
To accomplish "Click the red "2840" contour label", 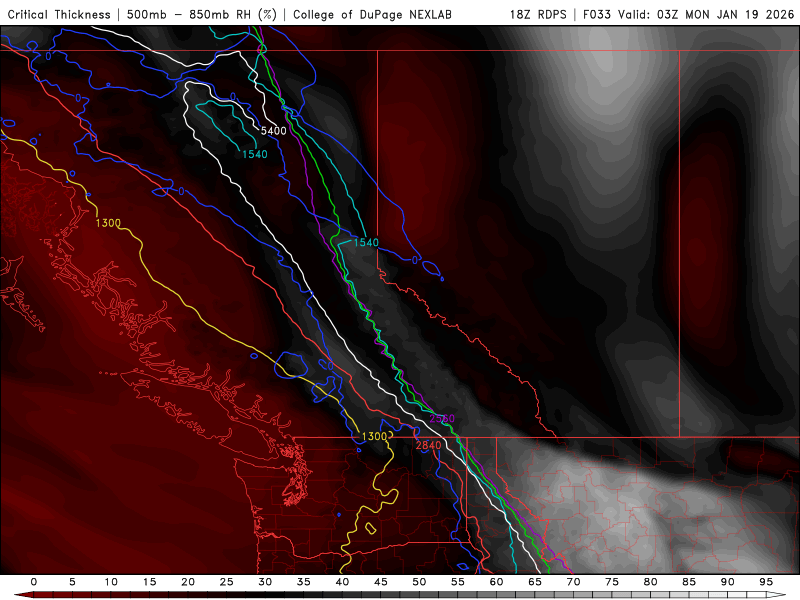I will click(428, 445).
